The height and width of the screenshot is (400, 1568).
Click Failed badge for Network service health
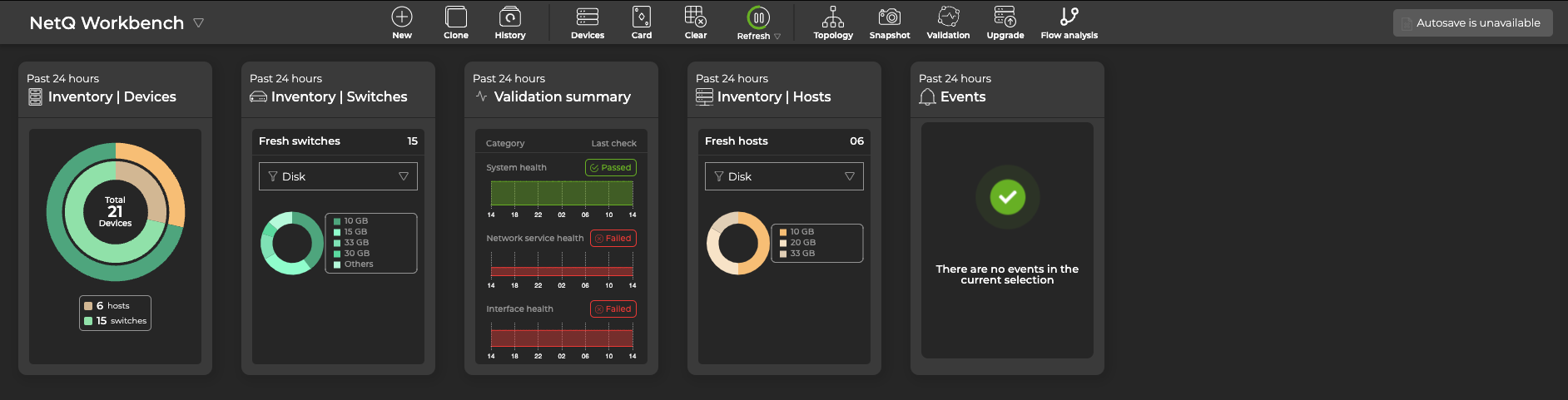(613, 239)
